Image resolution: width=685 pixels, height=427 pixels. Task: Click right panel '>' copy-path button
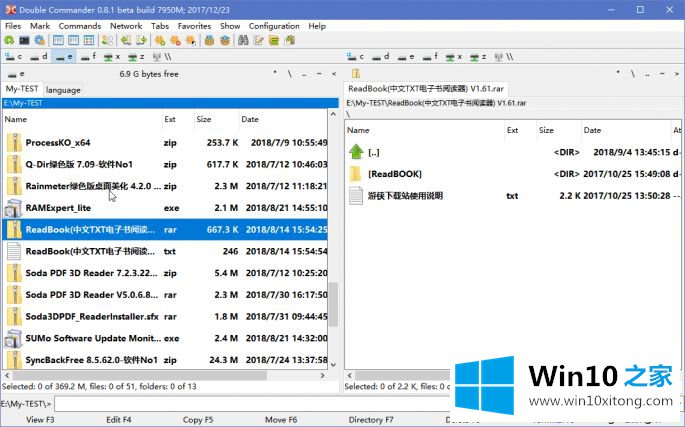click(x=677, y=74)
